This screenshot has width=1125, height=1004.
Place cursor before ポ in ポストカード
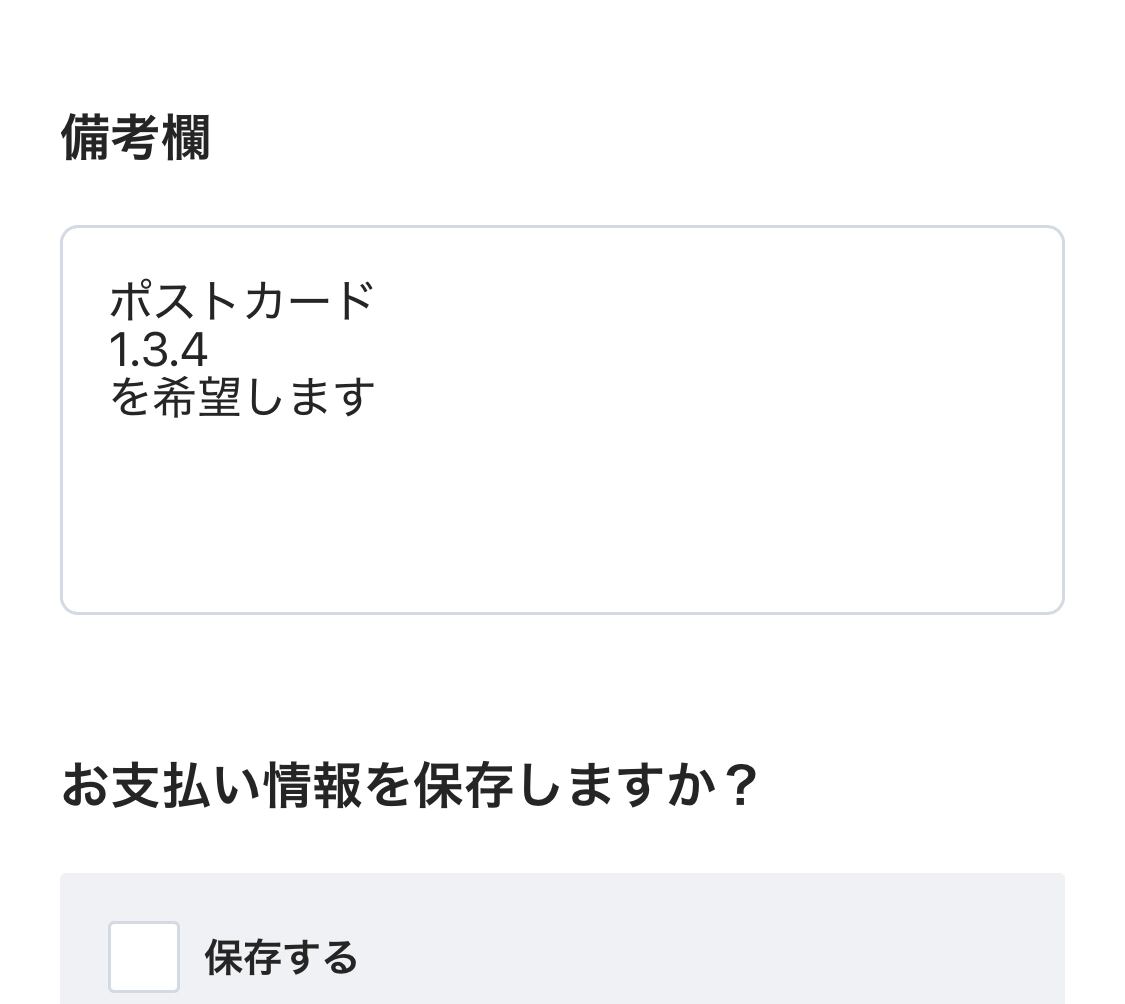110,300
